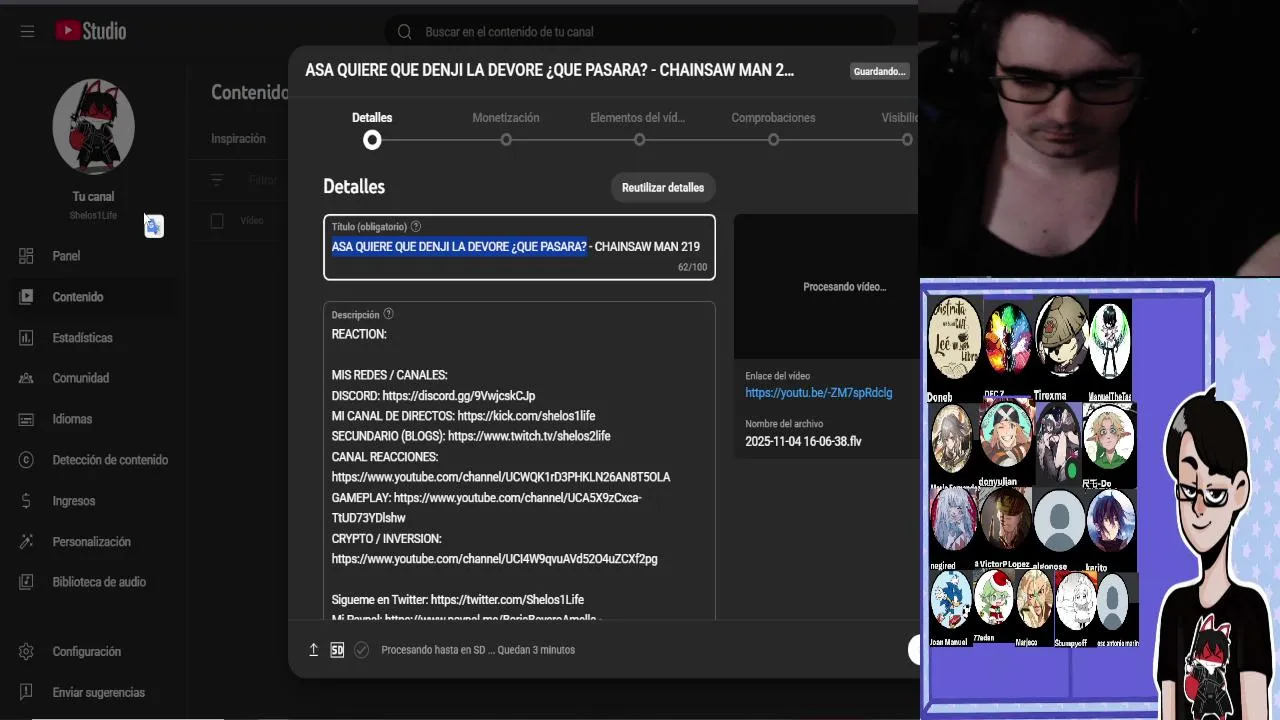Click the Enviar sugerencias feedback icon
This screenshot has height=720, width=1280.
coord(27,692)
